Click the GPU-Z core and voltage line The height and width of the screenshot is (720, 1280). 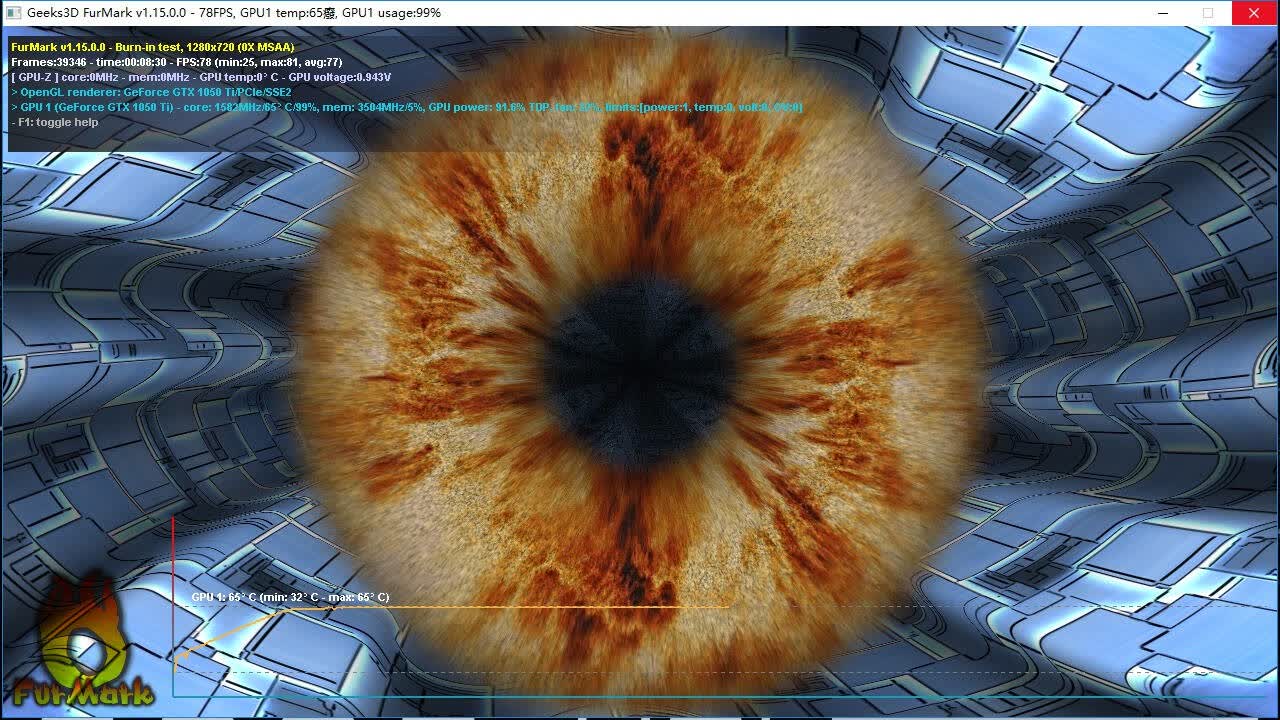point(200,77)
